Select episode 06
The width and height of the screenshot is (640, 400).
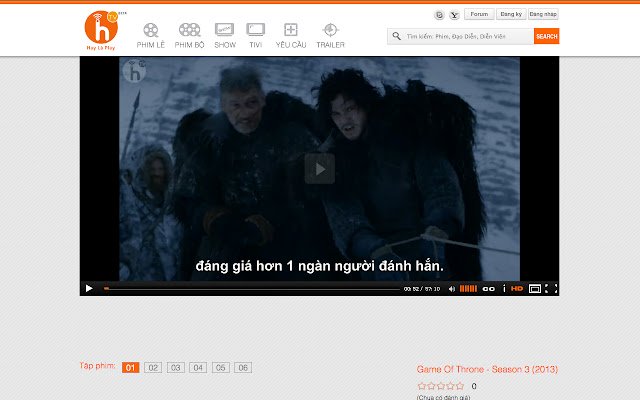point(243,367)
